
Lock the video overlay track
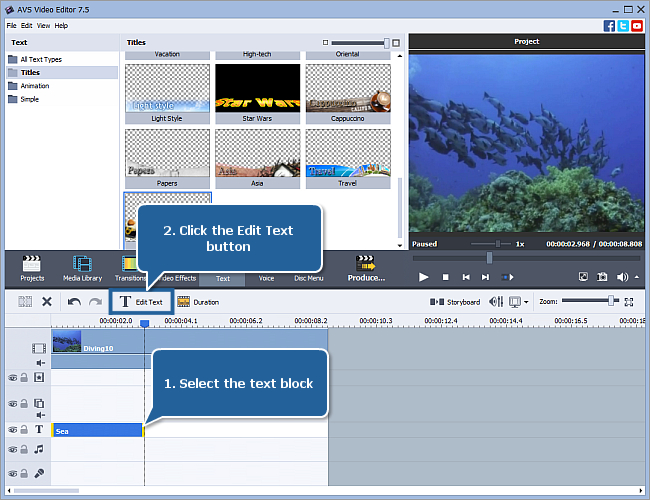(24, 403)
